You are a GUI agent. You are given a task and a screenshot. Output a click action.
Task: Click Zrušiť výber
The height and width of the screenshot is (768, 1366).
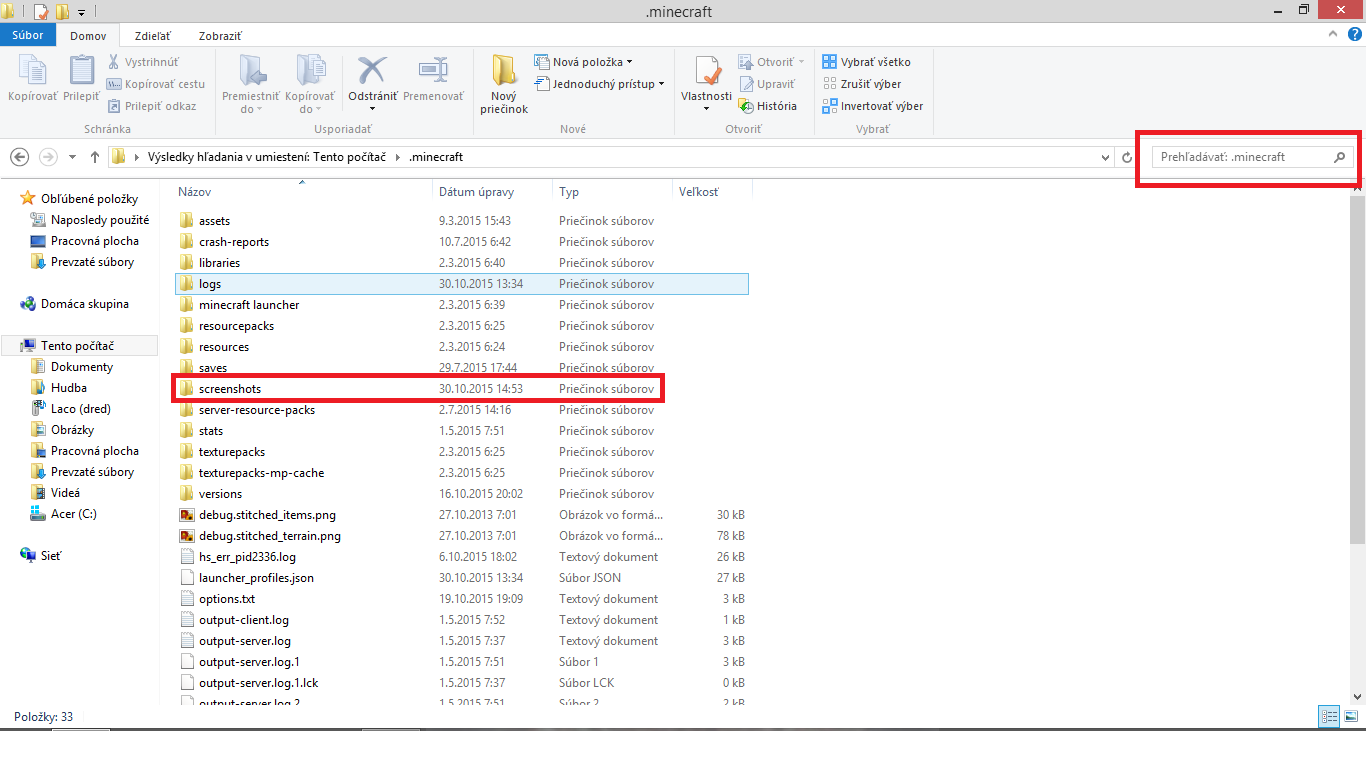(x=862, y=84)
